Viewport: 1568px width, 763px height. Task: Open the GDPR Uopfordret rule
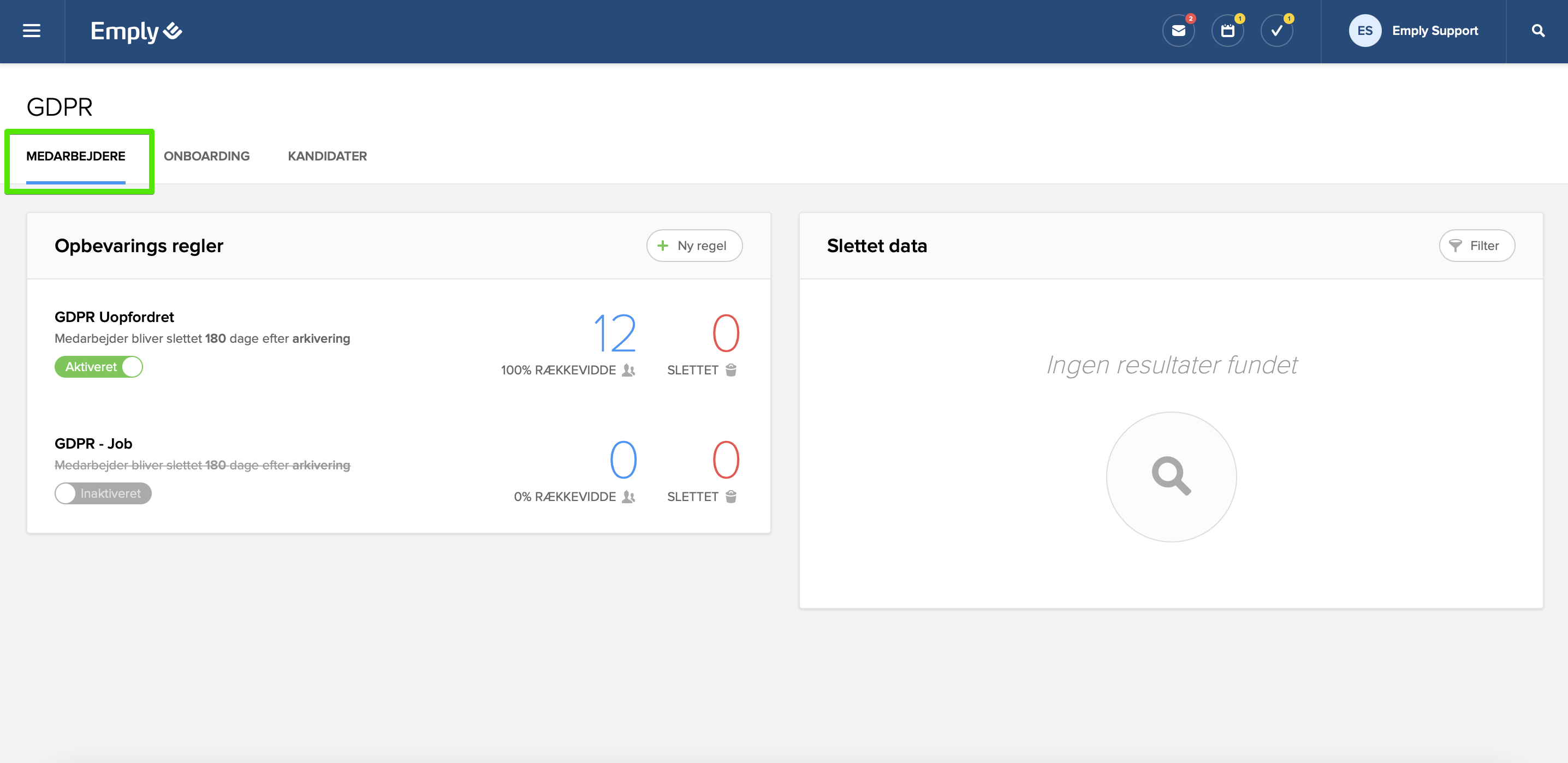pyautogui.click(x=115, y=317)
